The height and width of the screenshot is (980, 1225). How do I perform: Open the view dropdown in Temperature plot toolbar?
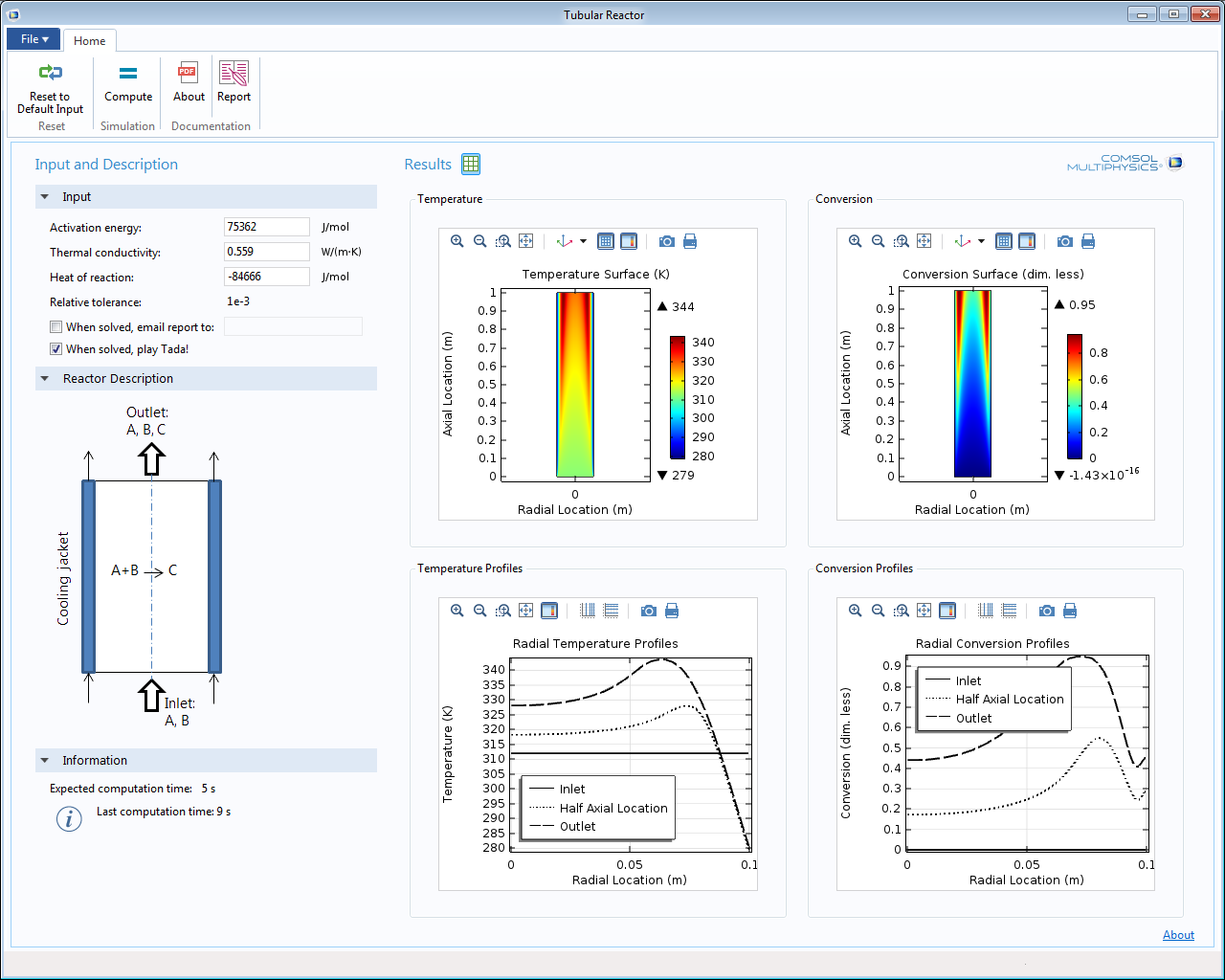click(583, 241)
